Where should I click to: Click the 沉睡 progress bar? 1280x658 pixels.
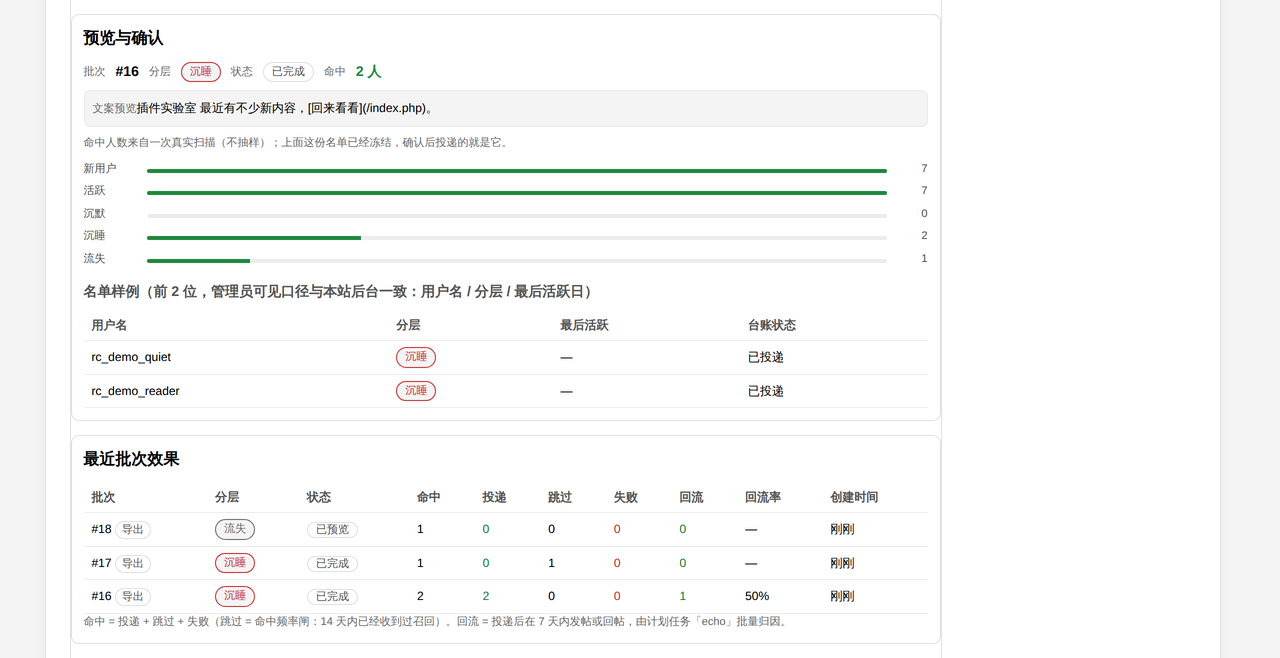click(x=517, y=238)
